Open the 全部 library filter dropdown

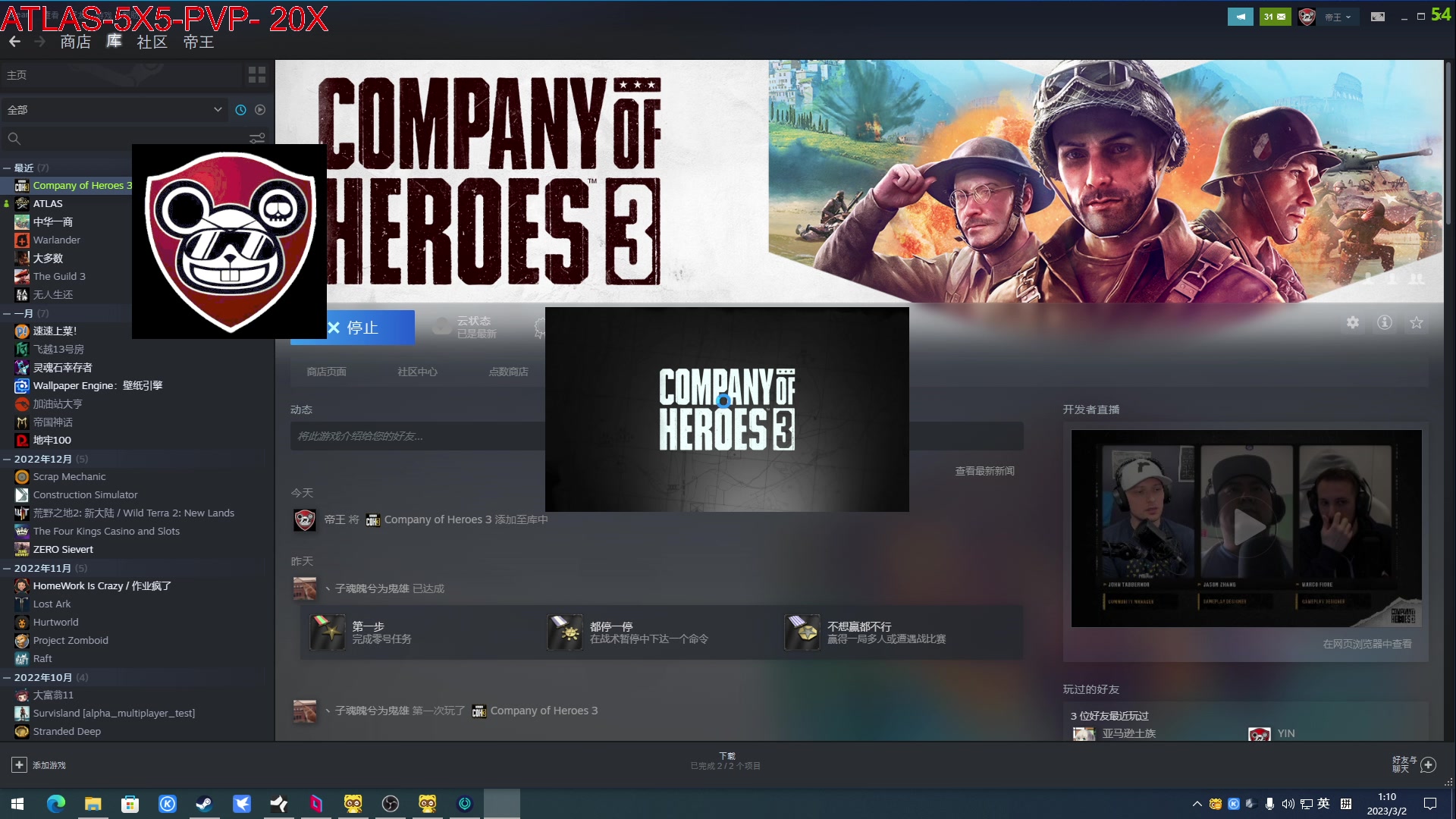[x=115, y=110]
